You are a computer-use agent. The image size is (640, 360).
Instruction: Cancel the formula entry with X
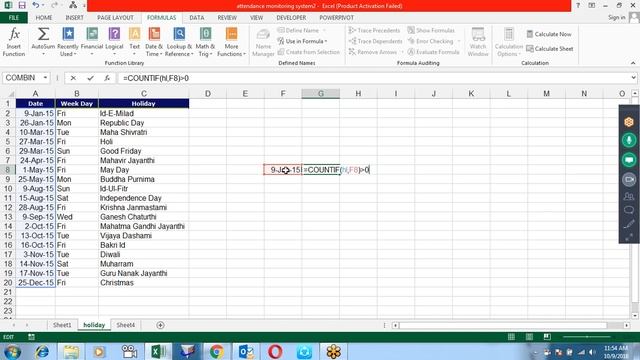pyautogui.click(x=73, y=78)
